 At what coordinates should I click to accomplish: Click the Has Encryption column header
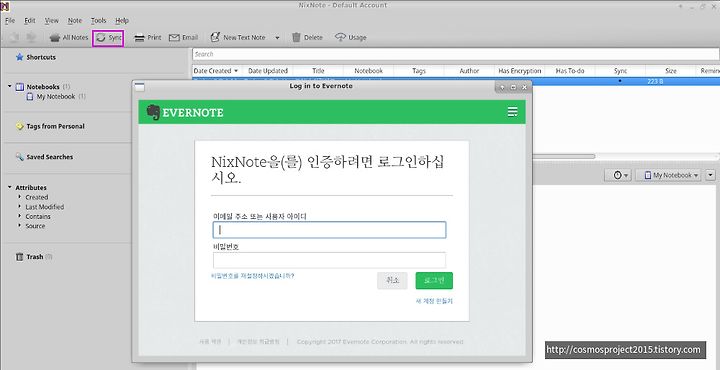tap(520, 71)
